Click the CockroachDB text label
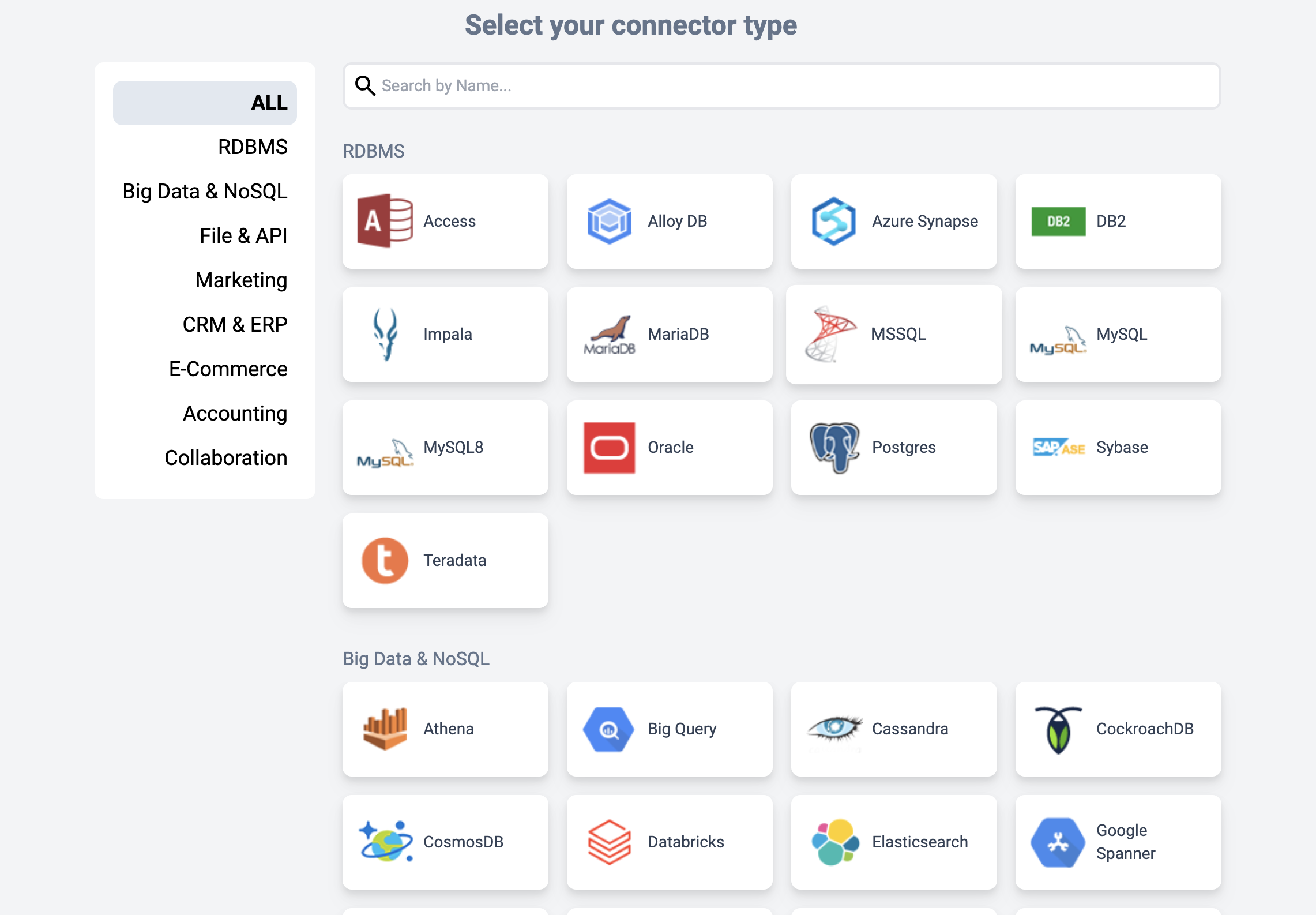The image size is (1316, 915). pyautogui.click(x=1145, y=729)
